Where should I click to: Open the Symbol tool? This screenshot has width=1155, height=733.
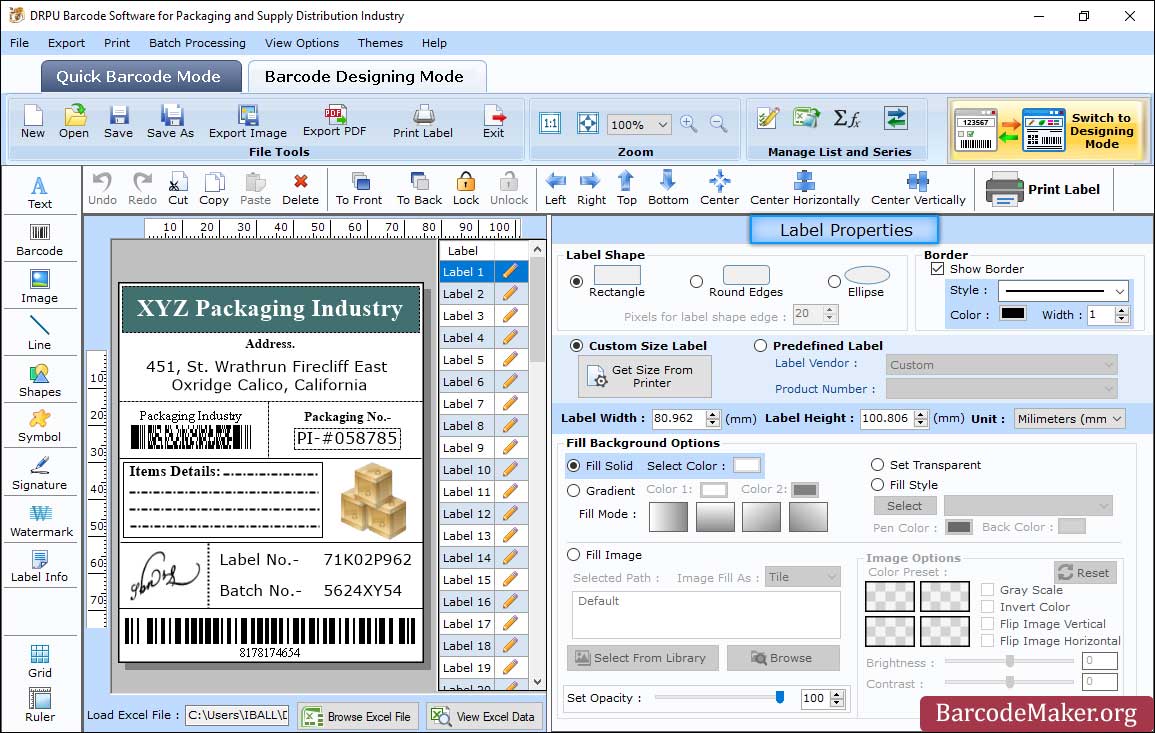coord(40,426)
